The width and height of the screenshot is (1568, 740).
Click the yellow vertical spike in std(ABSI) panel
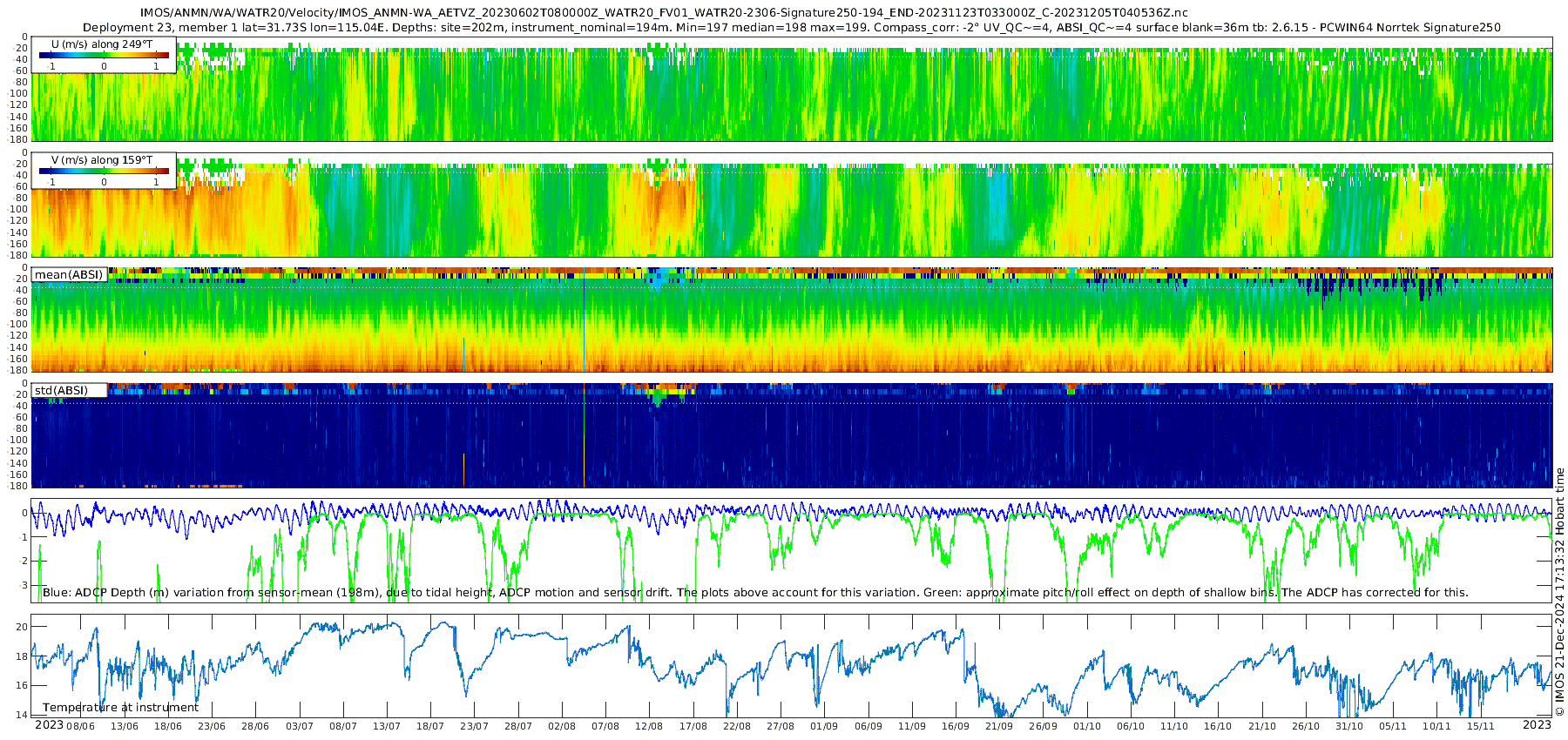[584, 435]
